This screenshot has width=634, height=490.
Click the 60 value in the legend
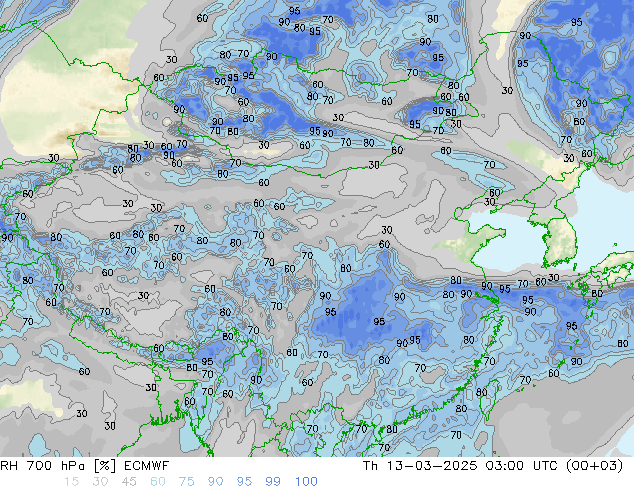[158, 482]
